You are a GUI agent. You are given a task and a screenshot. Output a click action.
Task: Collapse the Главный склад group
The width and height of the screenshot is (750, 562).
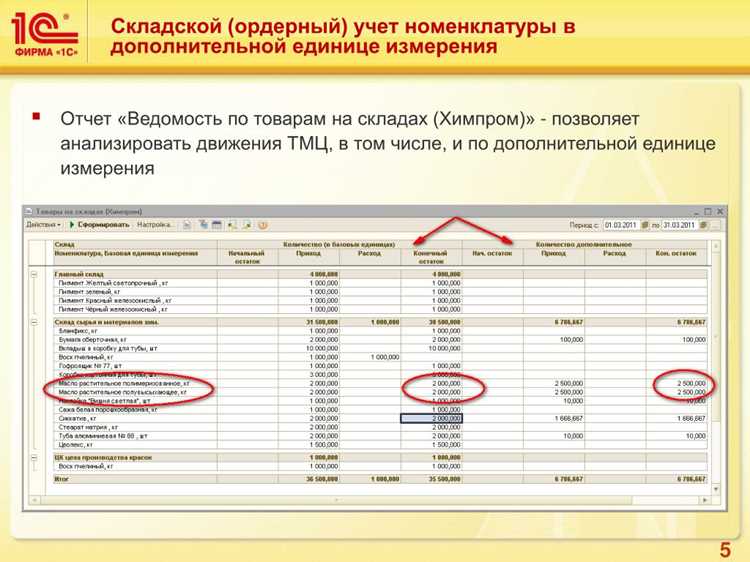(34, 274)
